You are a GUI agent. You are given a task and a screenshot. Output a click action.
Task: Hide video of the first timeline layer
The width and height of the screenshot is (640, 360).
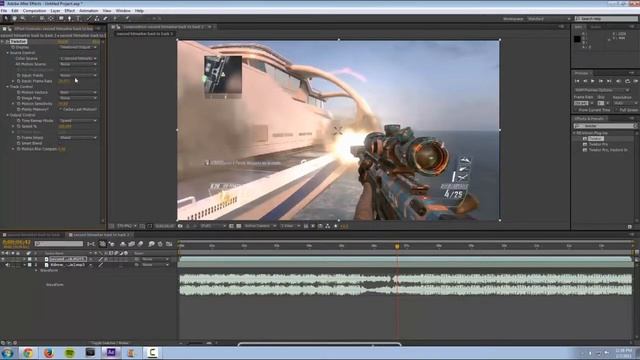tap(3, 259)
